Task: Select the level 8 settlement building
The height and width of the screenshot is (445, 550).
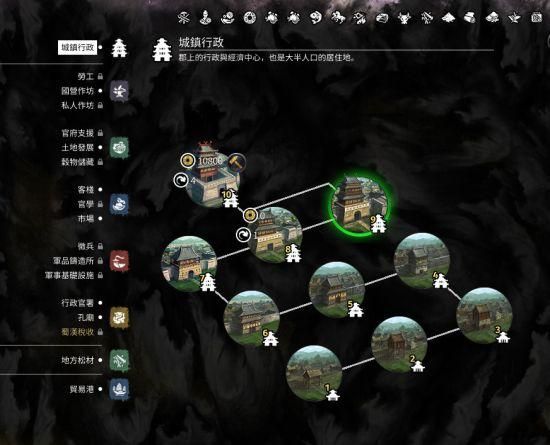Action: click(x=275, y=235)
